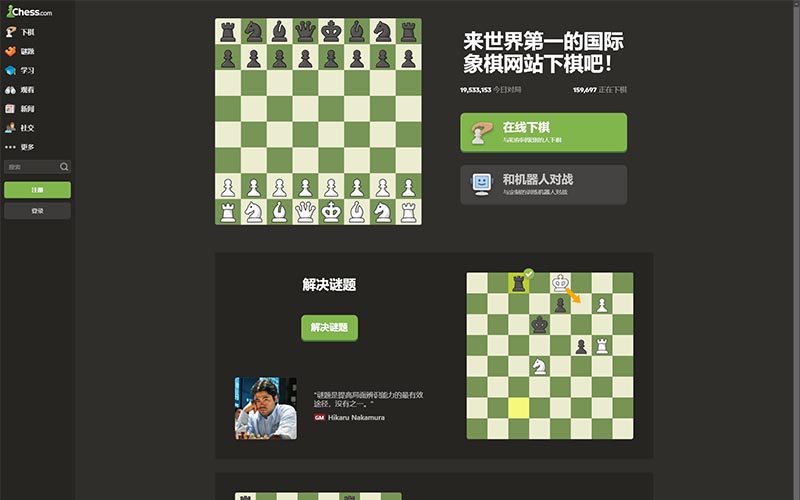800x500 pixels.
Task: Start 在线下棋 online play
Action: (x=543, y=133)
